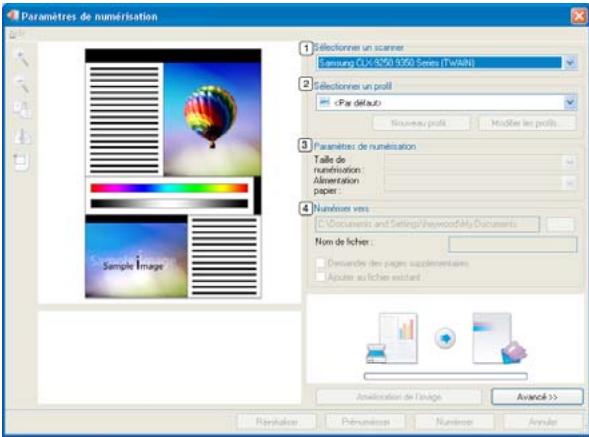This screenshot has width=589, height=437.
Task: Open the profile dropdown arrow
Action: 570,102
